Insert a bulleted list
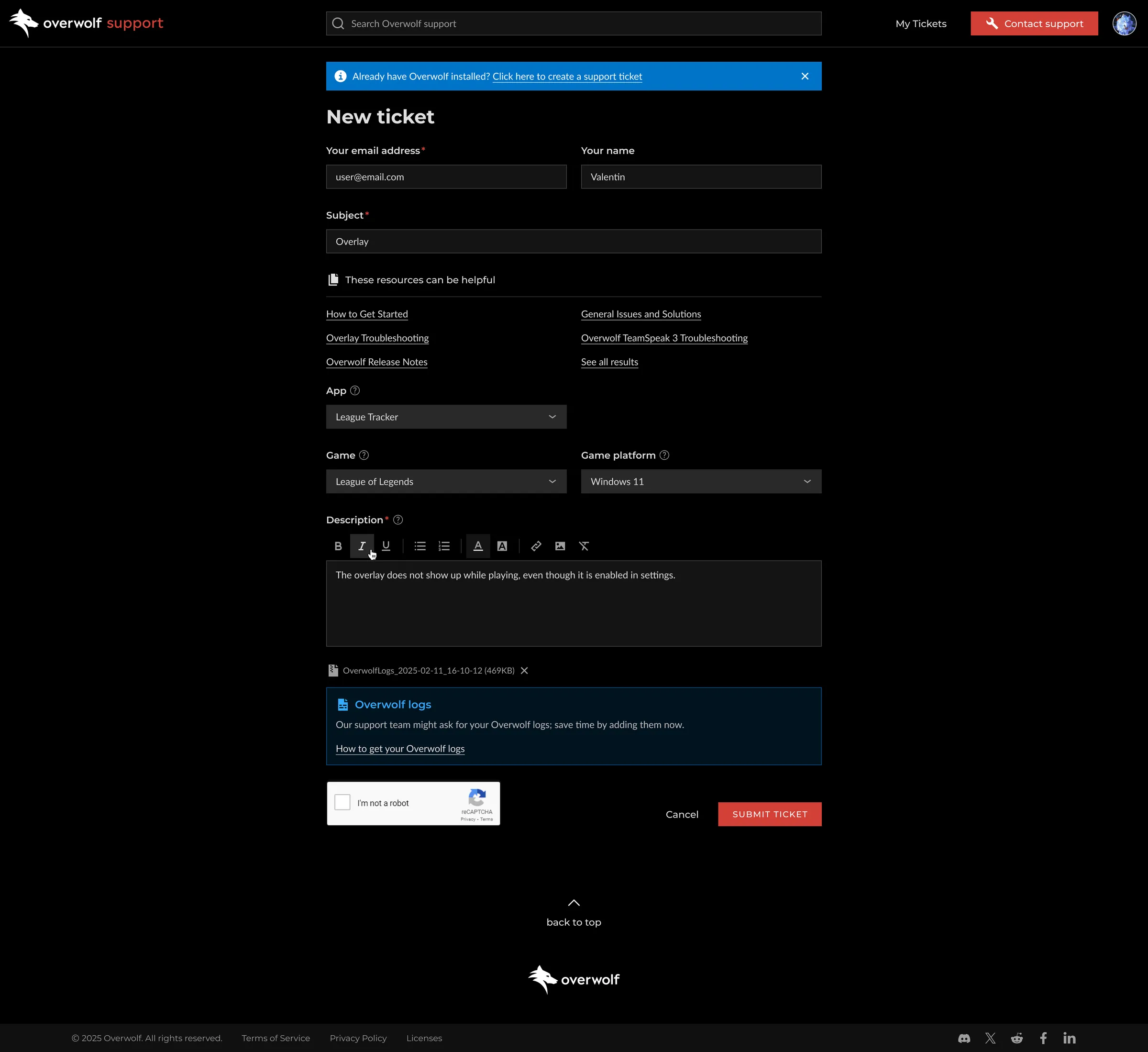Screen dimensions: 1148x1052 click(420, 546)
